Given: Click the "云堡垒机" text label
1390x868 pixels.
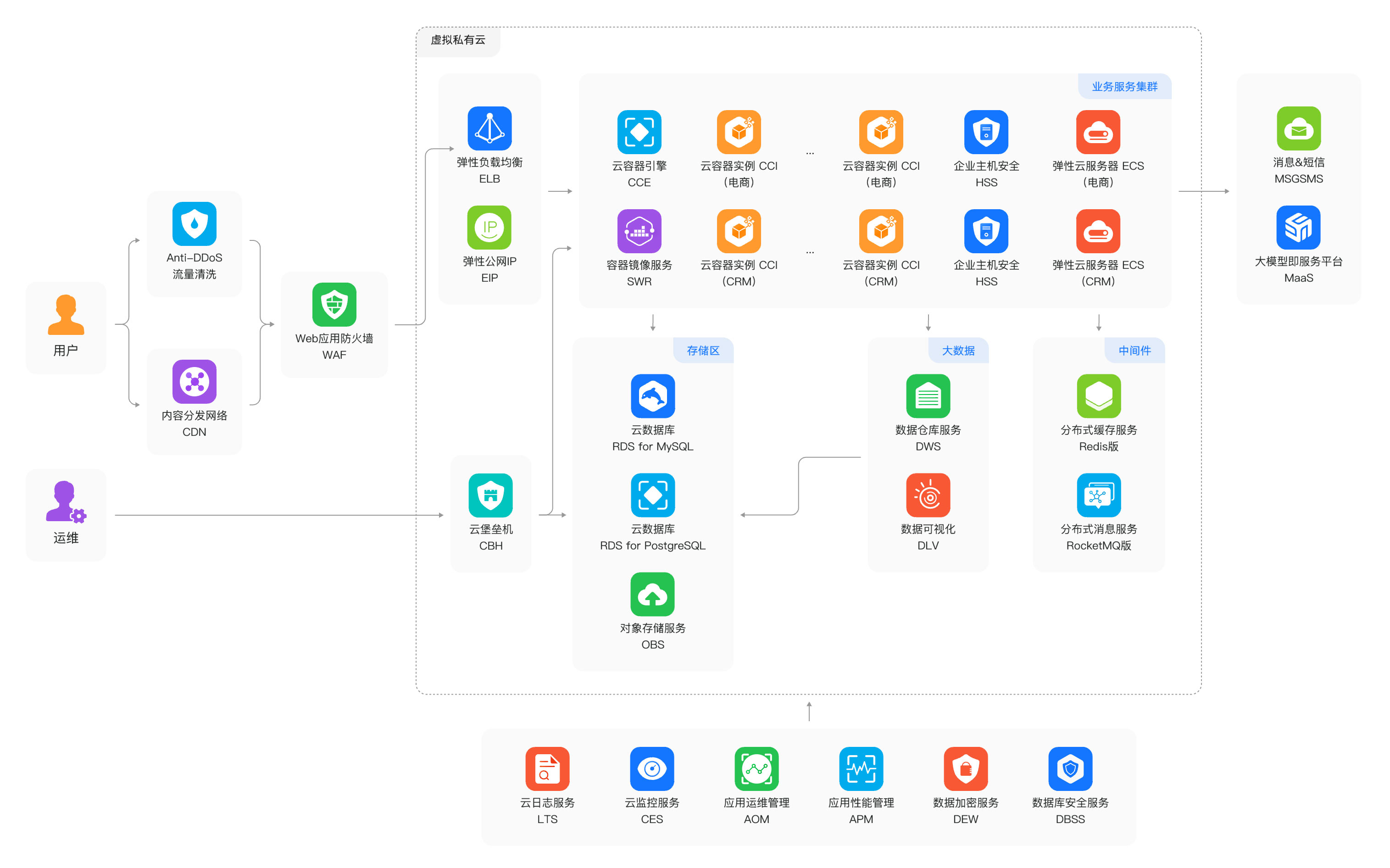Looking at the screenshot, I should click(491, 529).
